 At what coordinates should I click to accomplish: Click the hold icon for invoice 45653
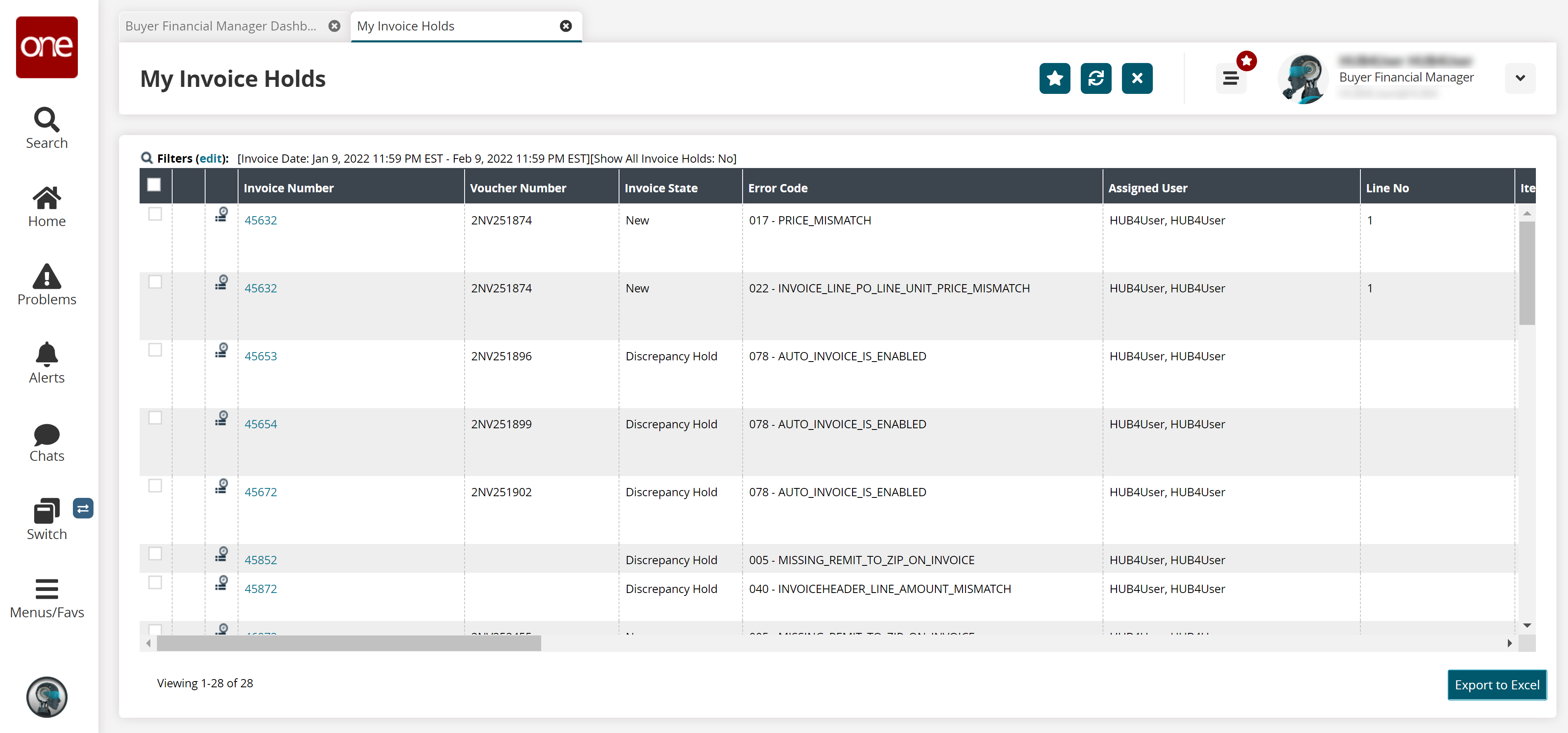coord(222,351)
